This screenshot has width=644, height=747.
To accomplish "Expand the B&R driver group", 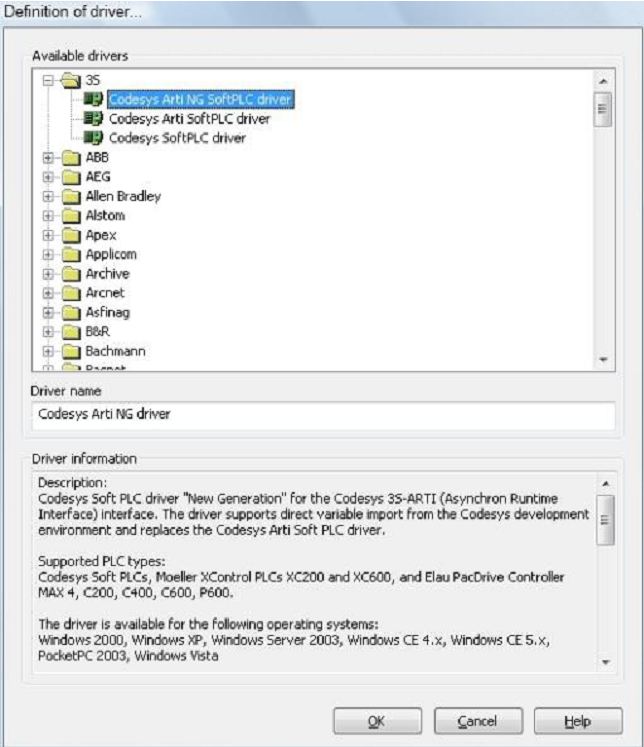I will [48, 332].
